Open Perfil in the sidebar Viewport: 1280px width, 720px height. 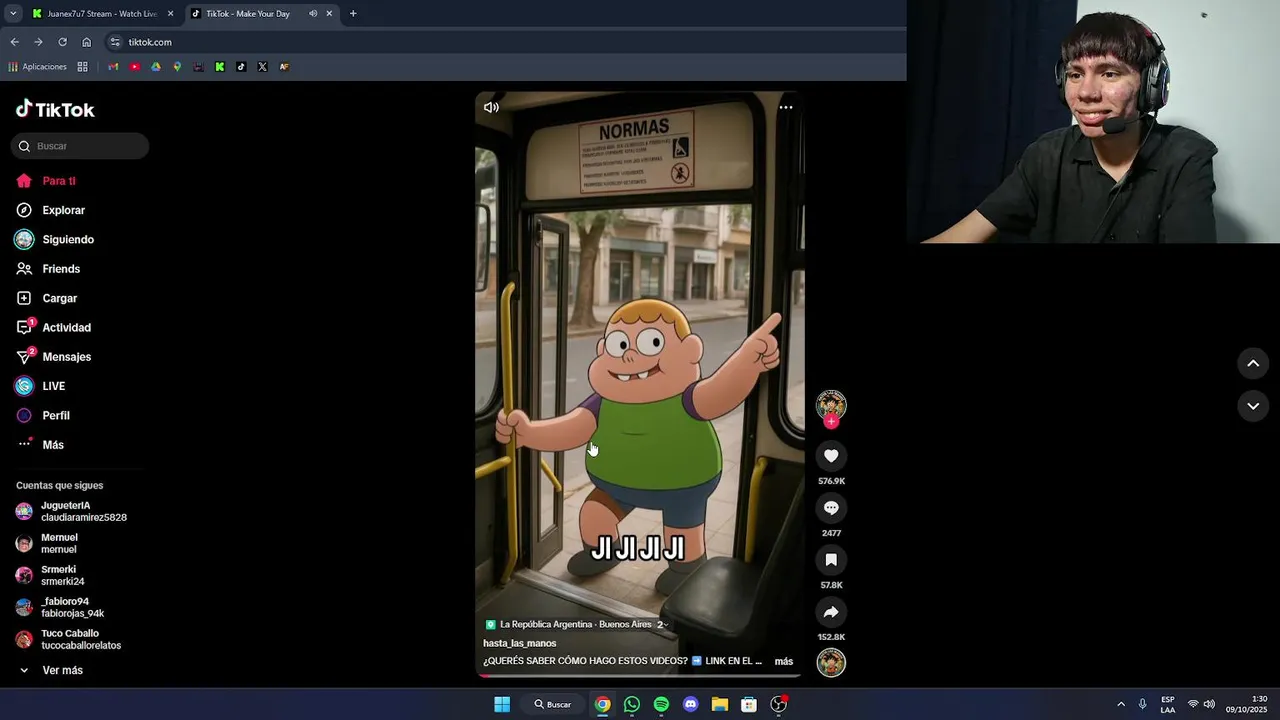coord(43,415)
